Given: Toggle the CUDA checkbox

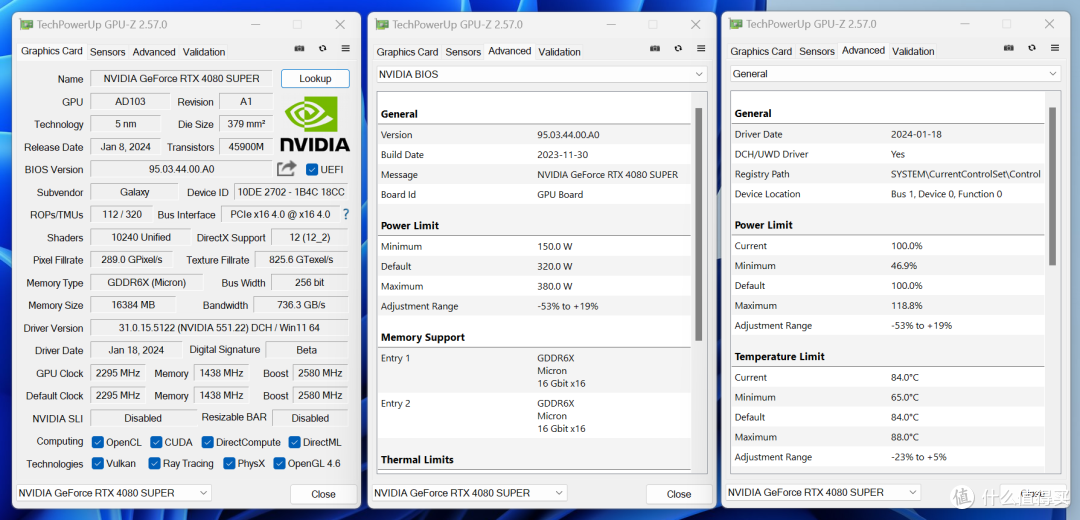Looking at the screenshot, I should (156, 442).
